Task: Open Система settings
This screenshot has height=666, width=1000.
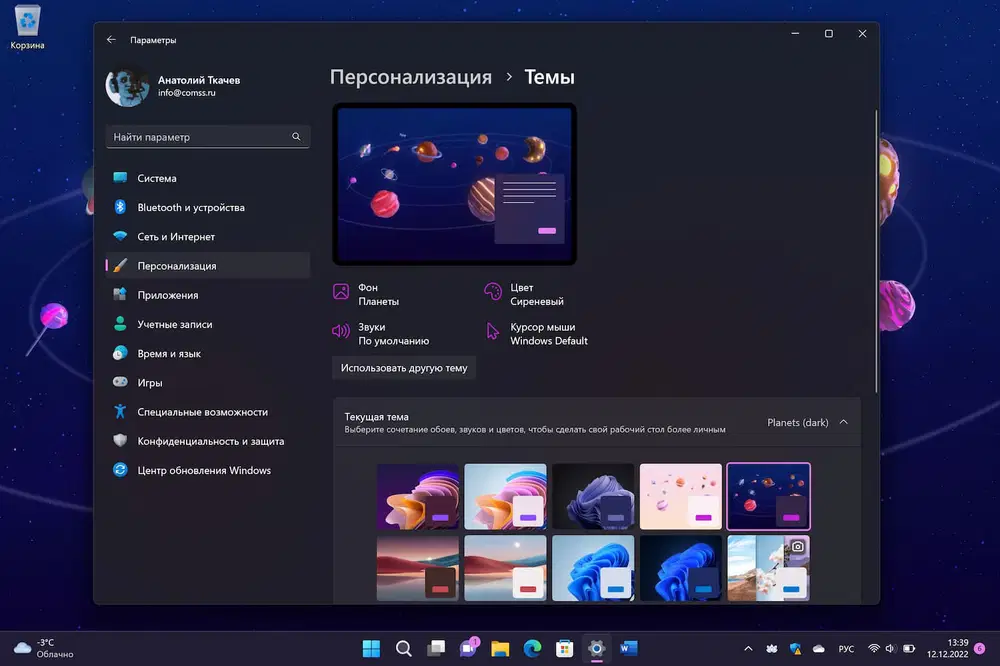Action: 208,178
